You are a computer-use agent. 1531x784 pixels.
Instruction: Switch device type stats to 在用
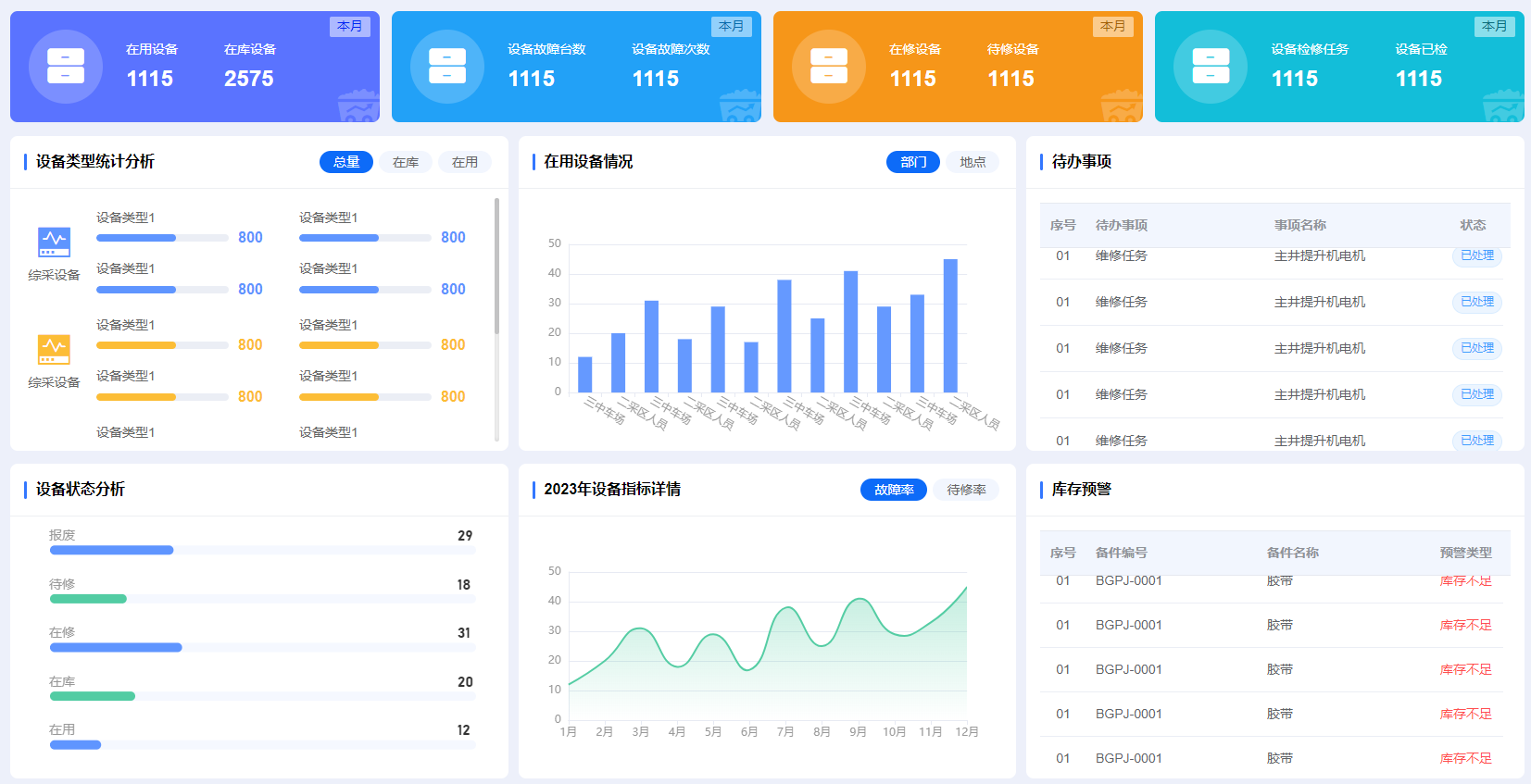(x=465, y=162)
